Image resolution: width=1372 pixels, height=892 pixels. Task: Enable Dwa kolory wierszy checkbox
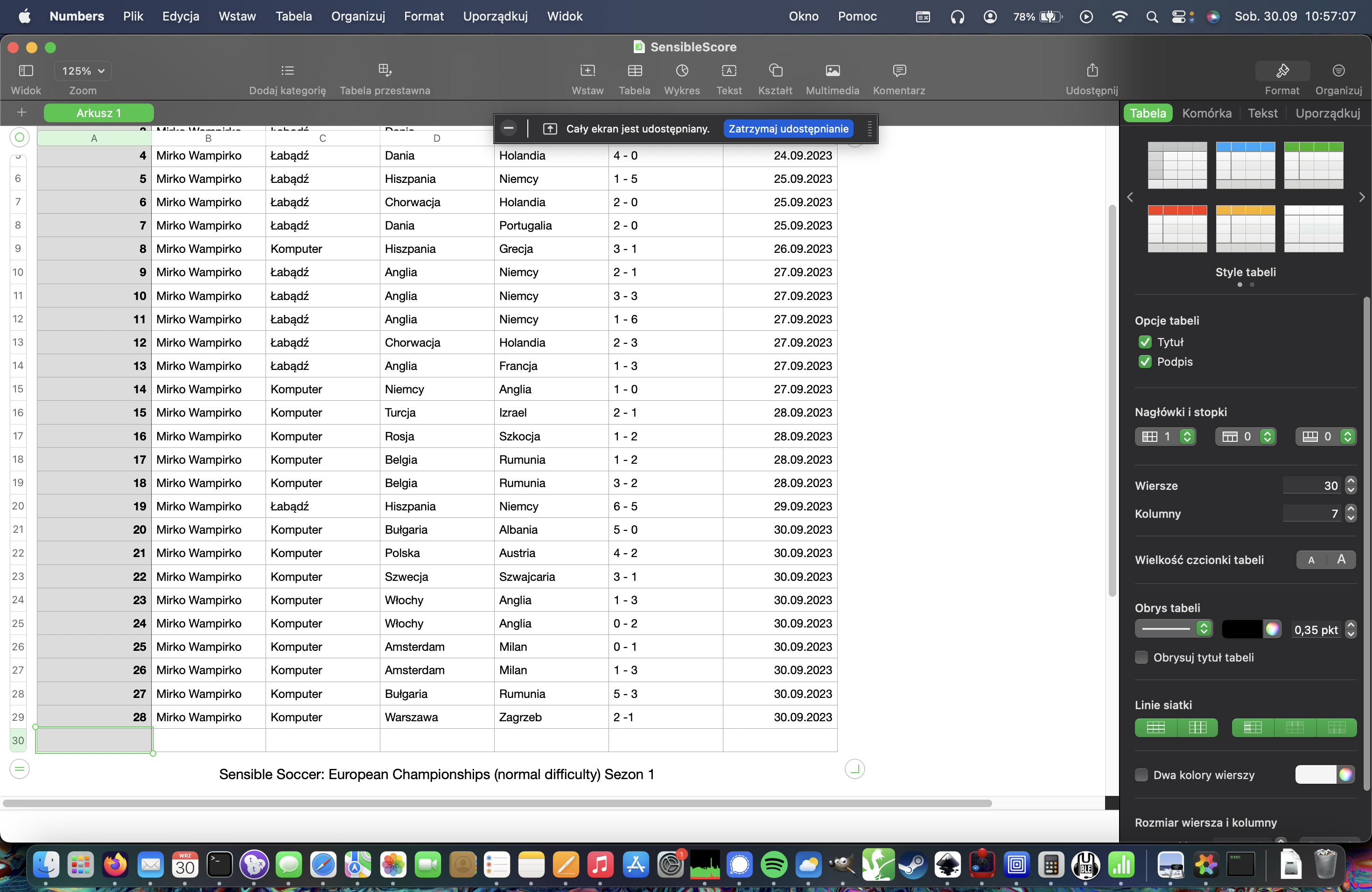tap(1141, 775)
